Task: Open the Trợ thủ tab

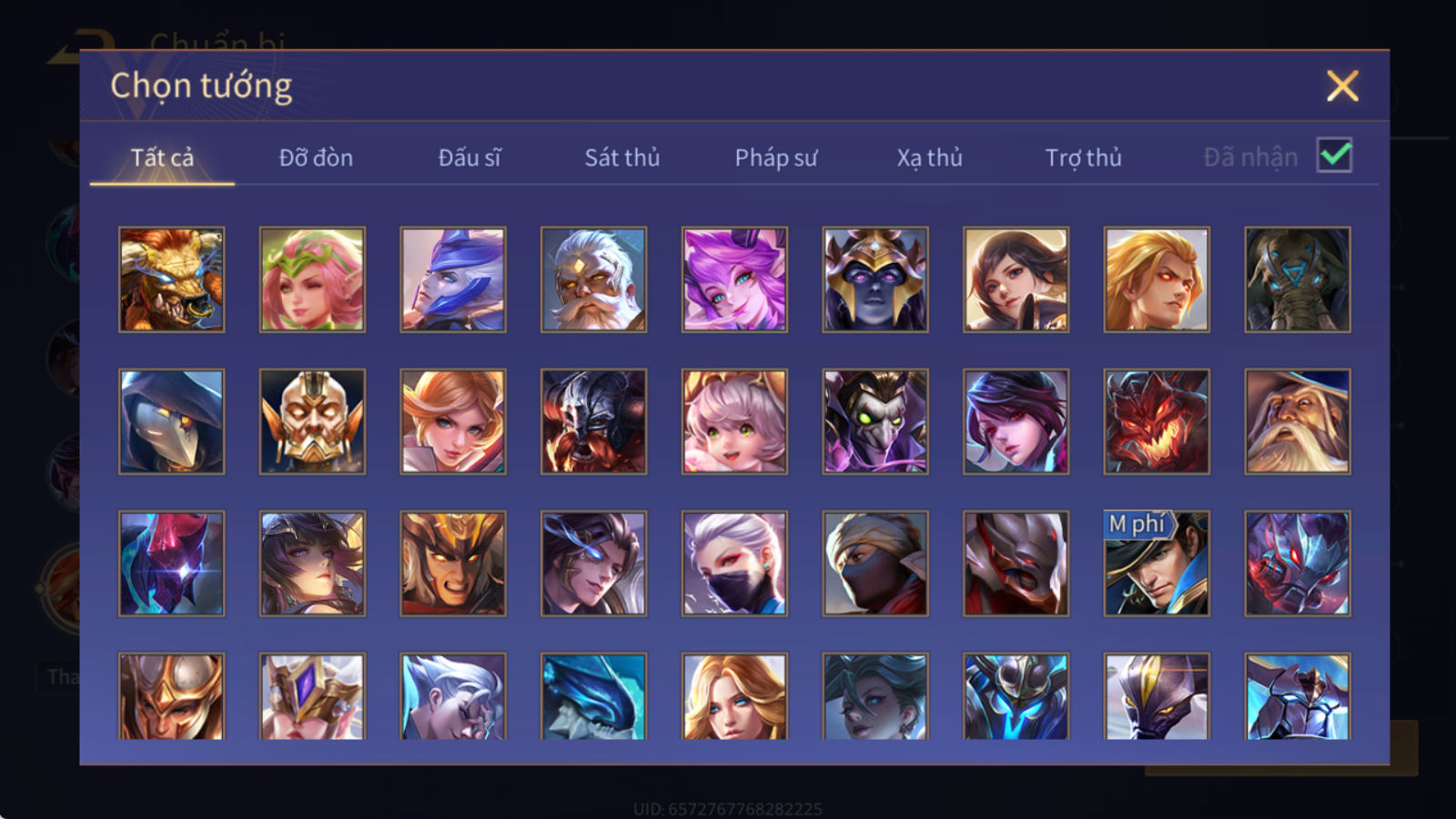Action: (1083, 157)
